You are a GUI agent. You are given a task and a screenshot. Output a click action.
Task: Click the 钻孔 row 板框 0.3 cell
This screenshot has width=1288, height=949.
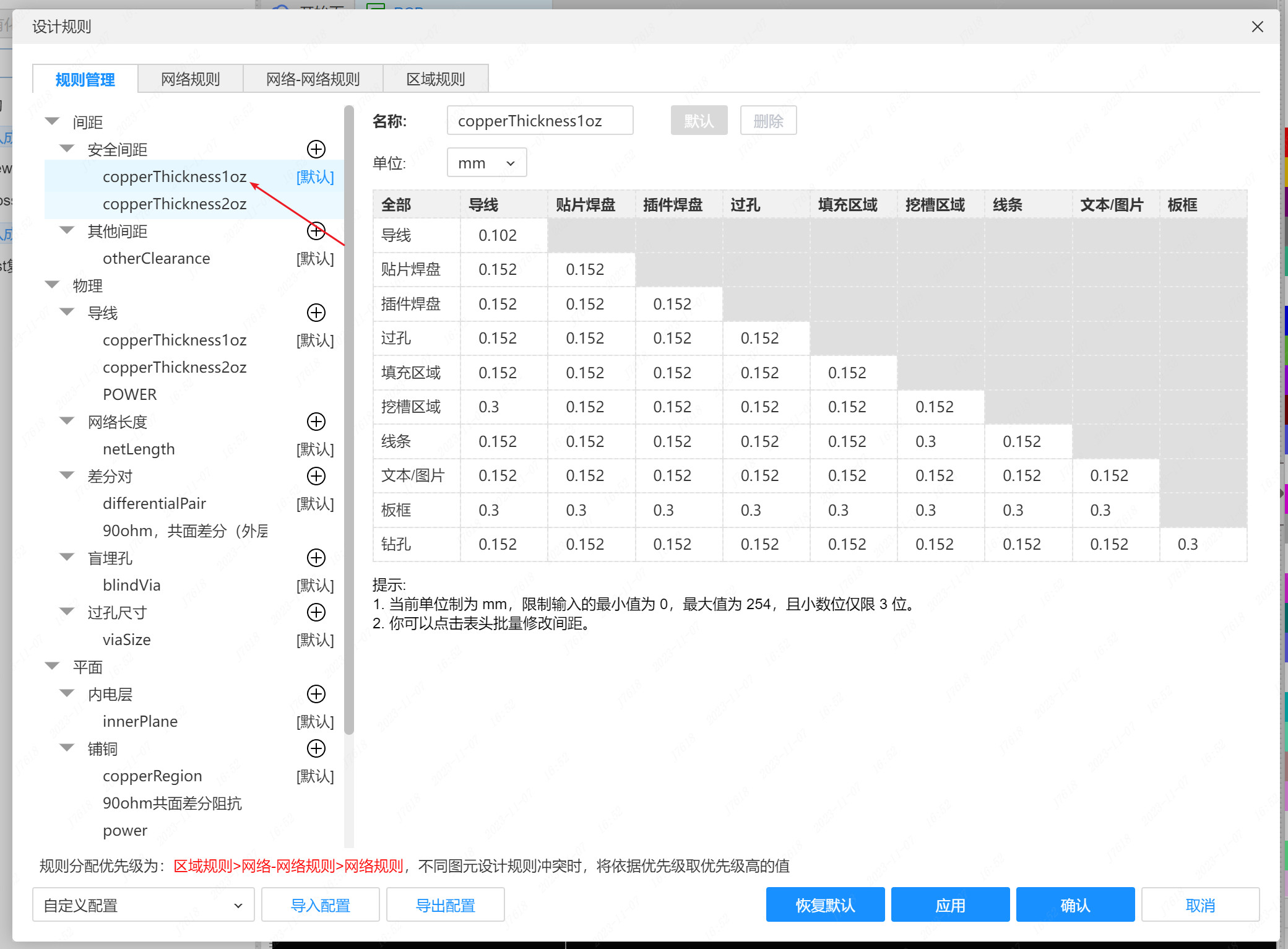point(1203,544)
